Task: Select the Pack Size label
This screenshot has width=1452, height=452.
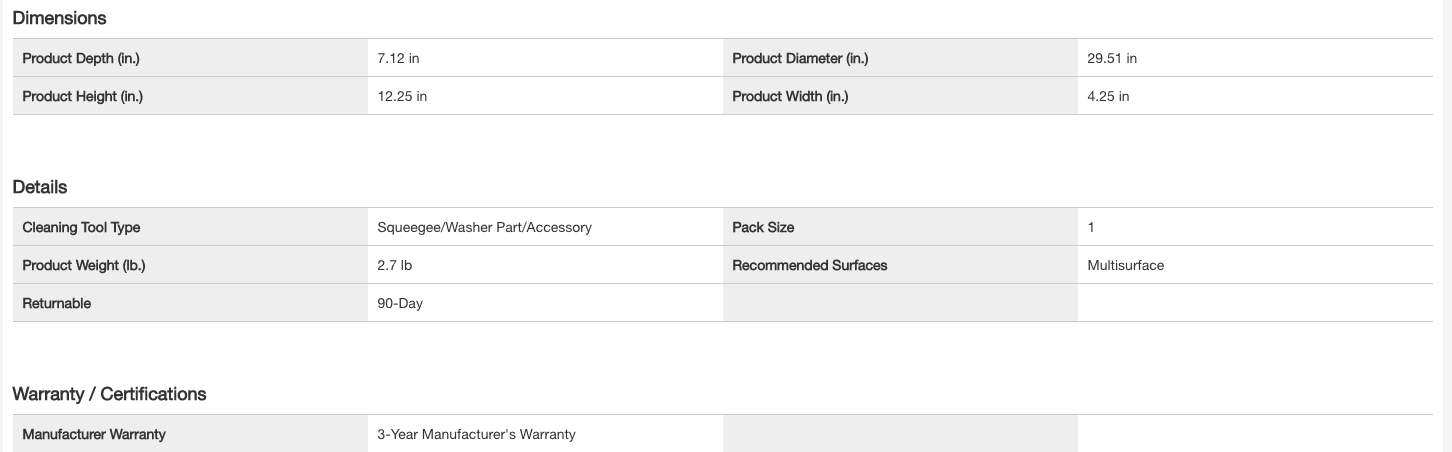Action: click(763, 227)
